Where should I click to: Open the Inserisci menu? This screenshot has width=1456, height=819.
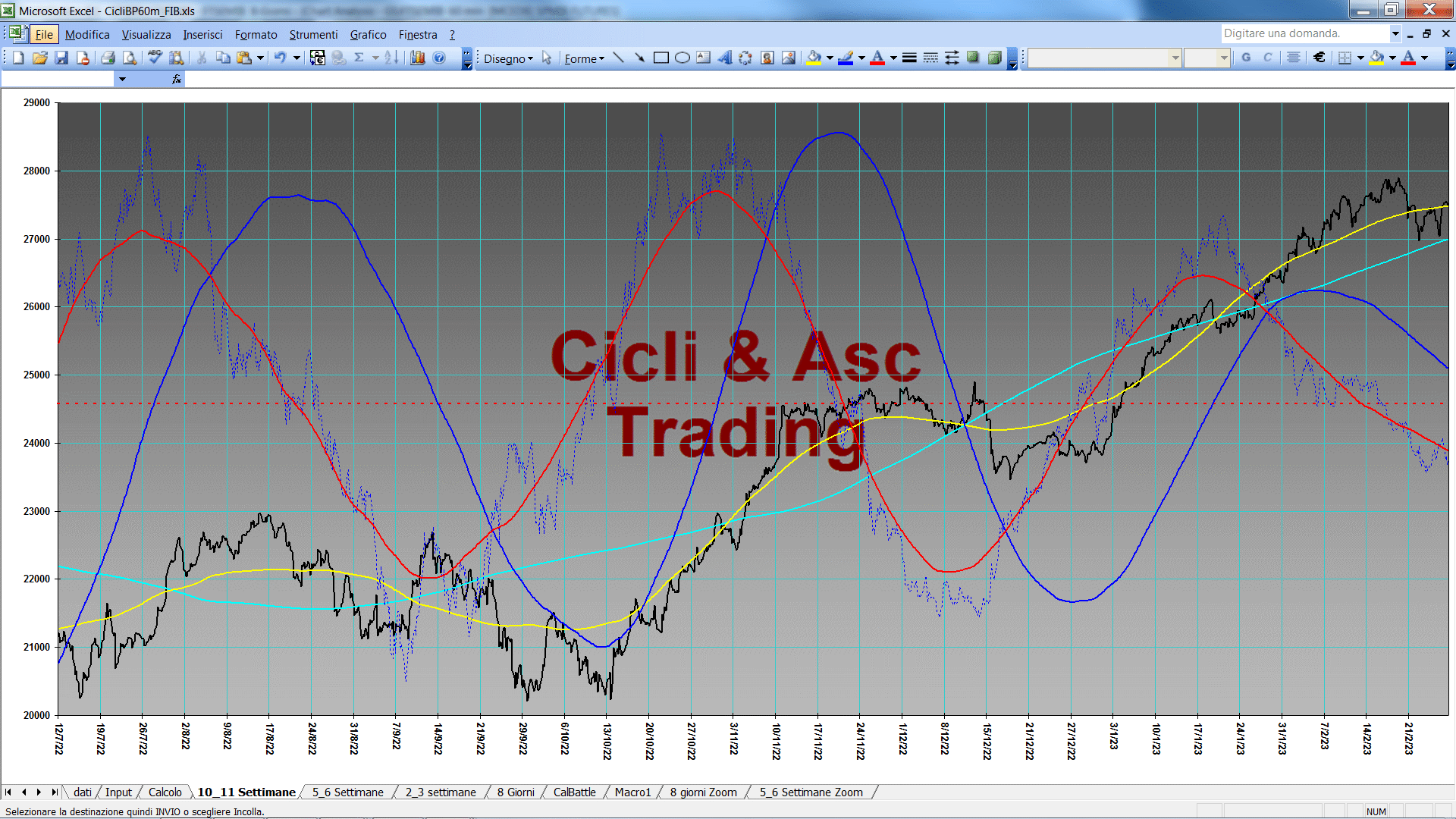coord(202,34)
